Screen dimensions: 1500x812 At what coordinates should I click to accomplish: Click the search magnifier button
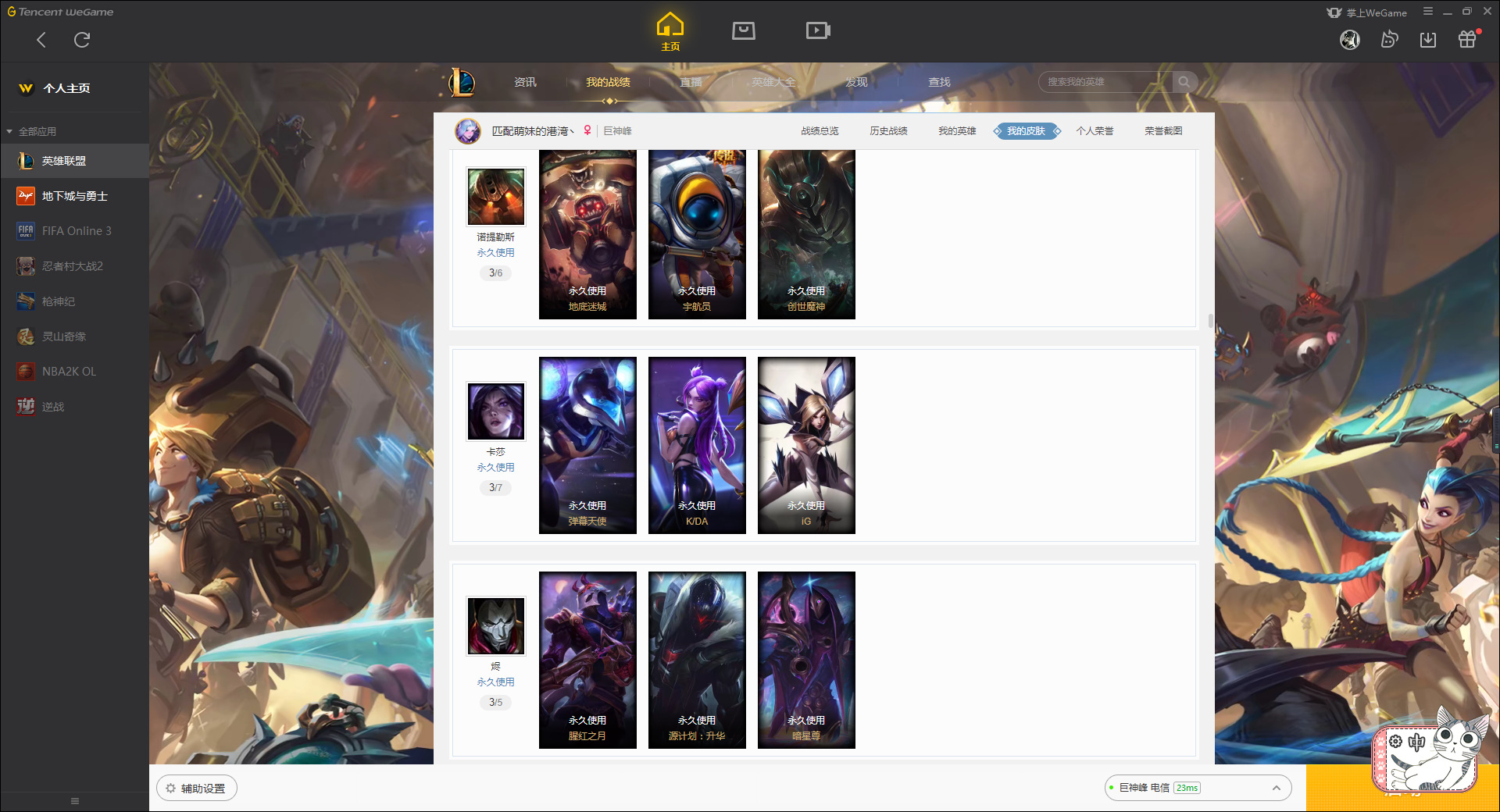click(x=1184, y=82)
